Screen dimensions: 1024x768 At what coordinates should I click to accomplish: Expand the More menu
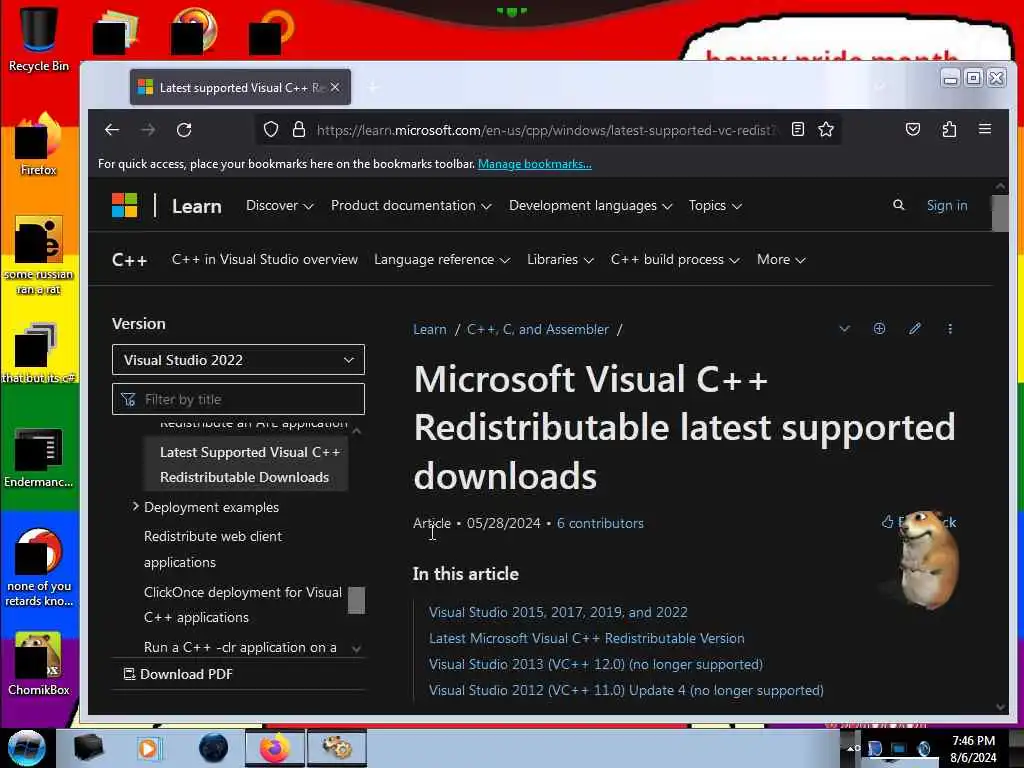[781, 259]
